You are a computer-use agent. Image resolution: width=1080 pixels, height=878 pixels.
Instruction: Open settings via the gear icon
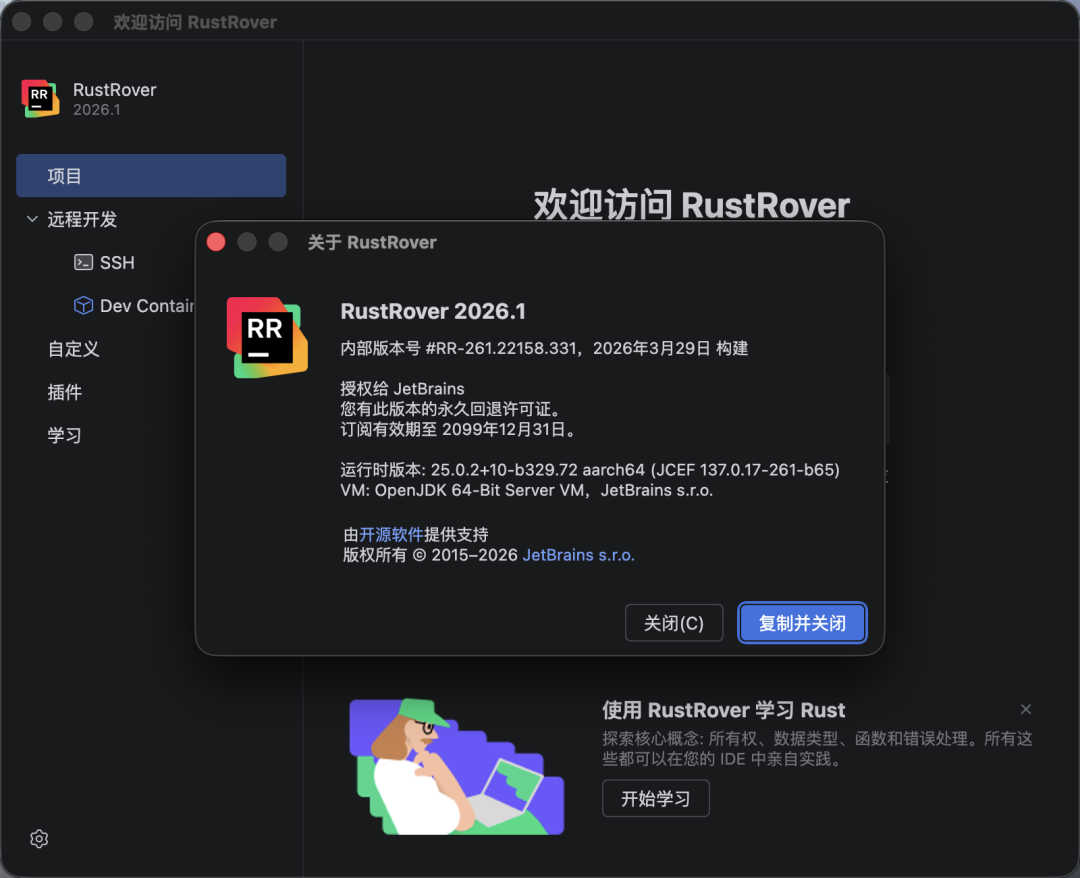39,838
